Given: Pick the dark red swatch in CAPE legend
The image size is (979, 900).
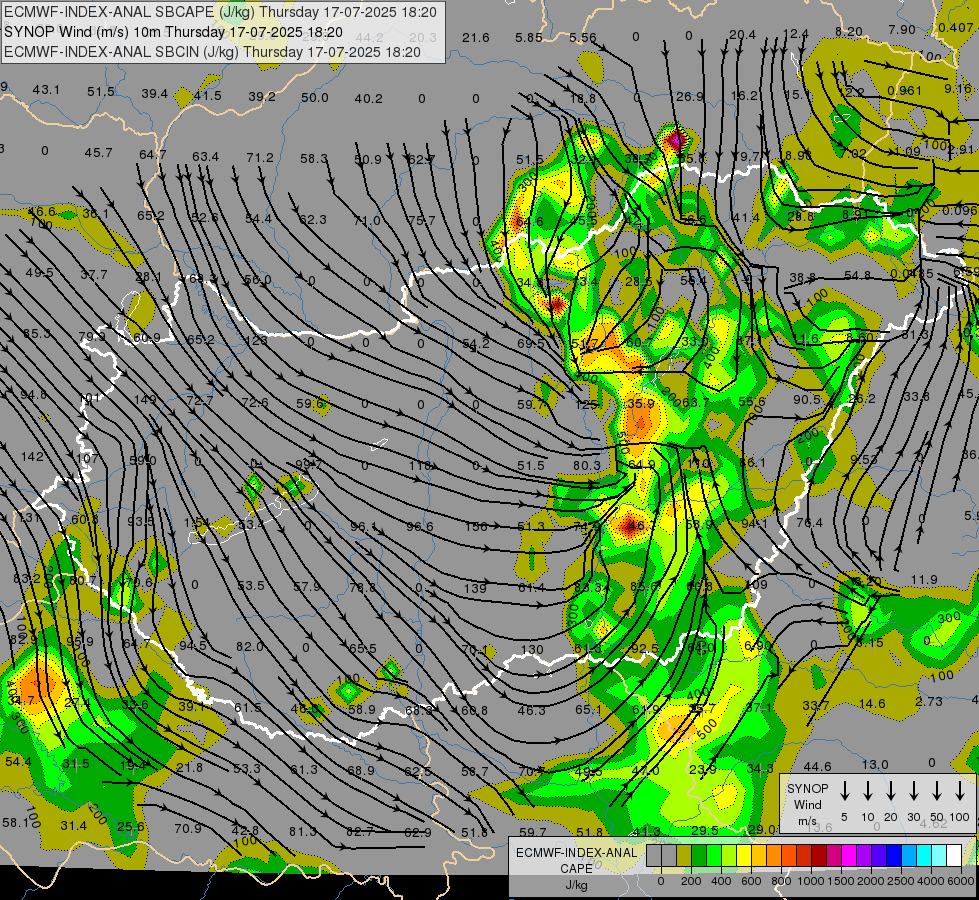Looking at the screenshot, I should (819, 855).
